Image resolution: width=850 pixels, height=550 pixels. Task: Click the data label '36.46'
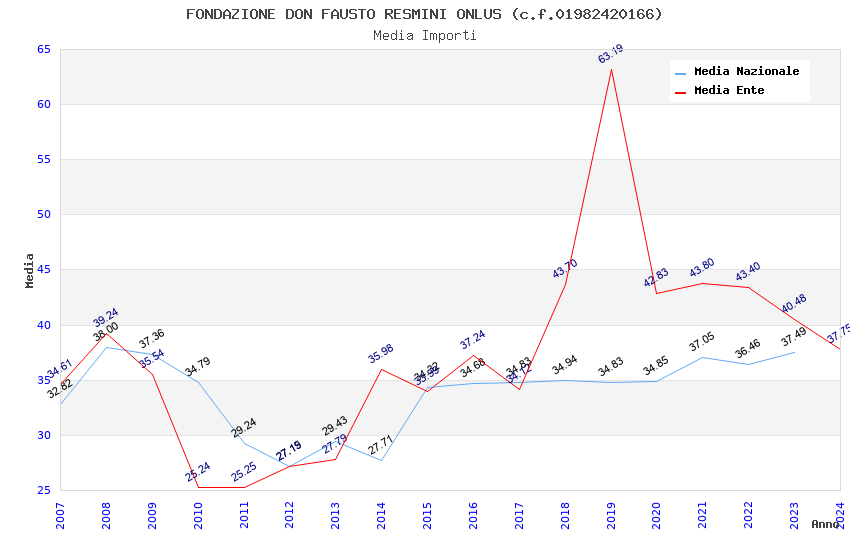point(748,349)
